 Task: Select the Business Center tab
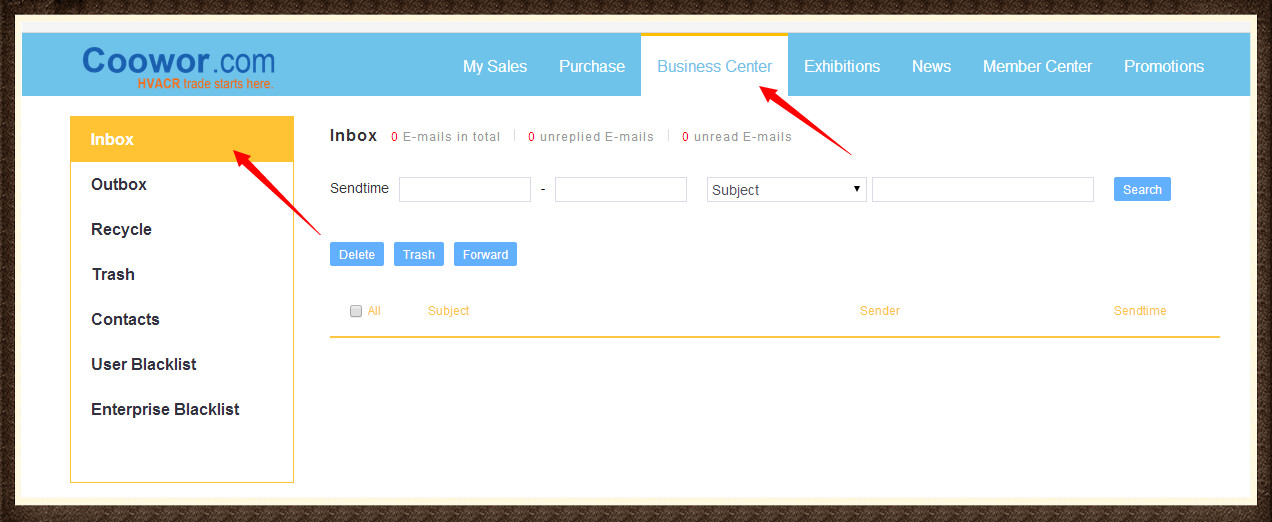[714, 66]
